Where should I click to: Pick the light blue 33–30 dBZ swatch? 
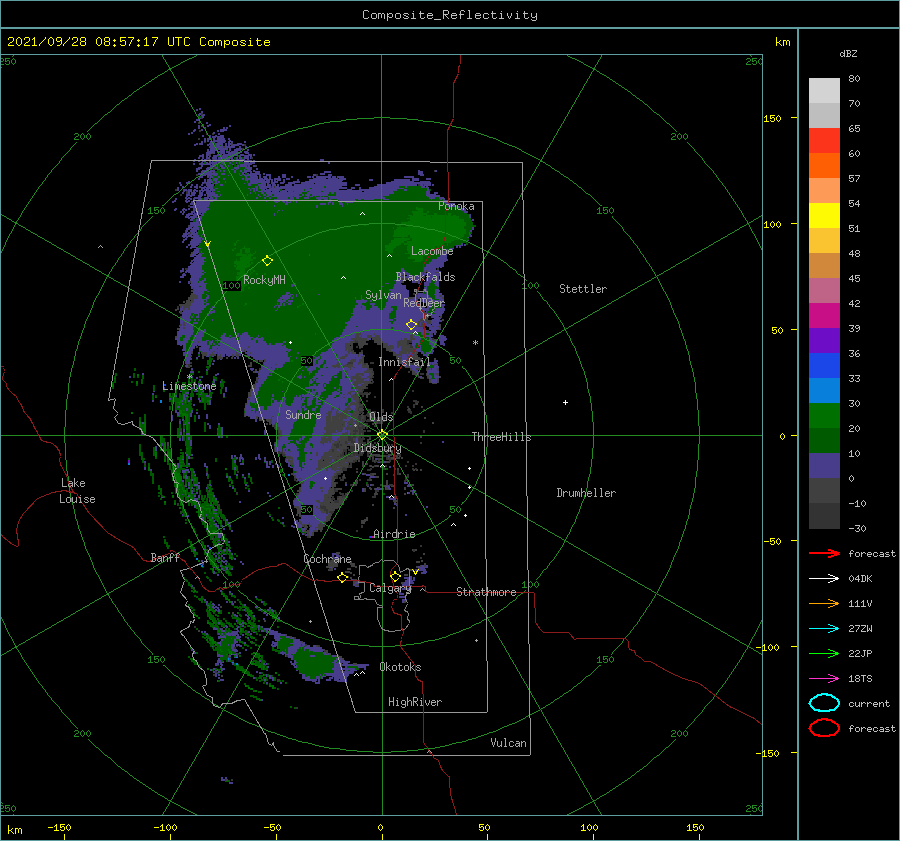[x=824, y=390]
